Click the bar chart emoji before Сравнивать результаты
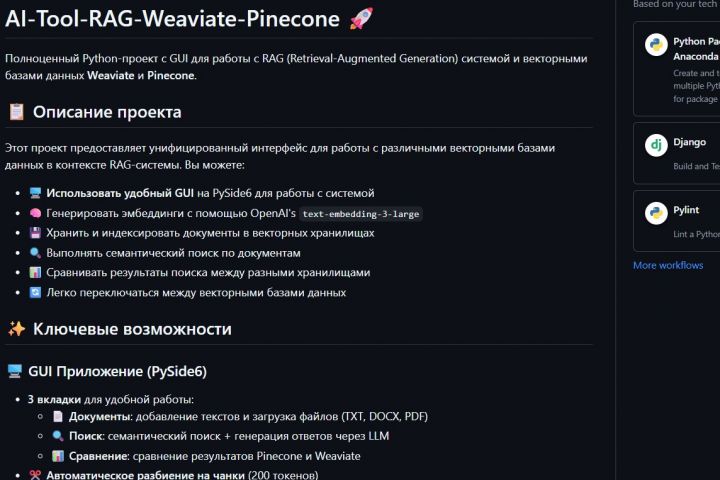Viewport: 720px width, 480px height. 35,272
